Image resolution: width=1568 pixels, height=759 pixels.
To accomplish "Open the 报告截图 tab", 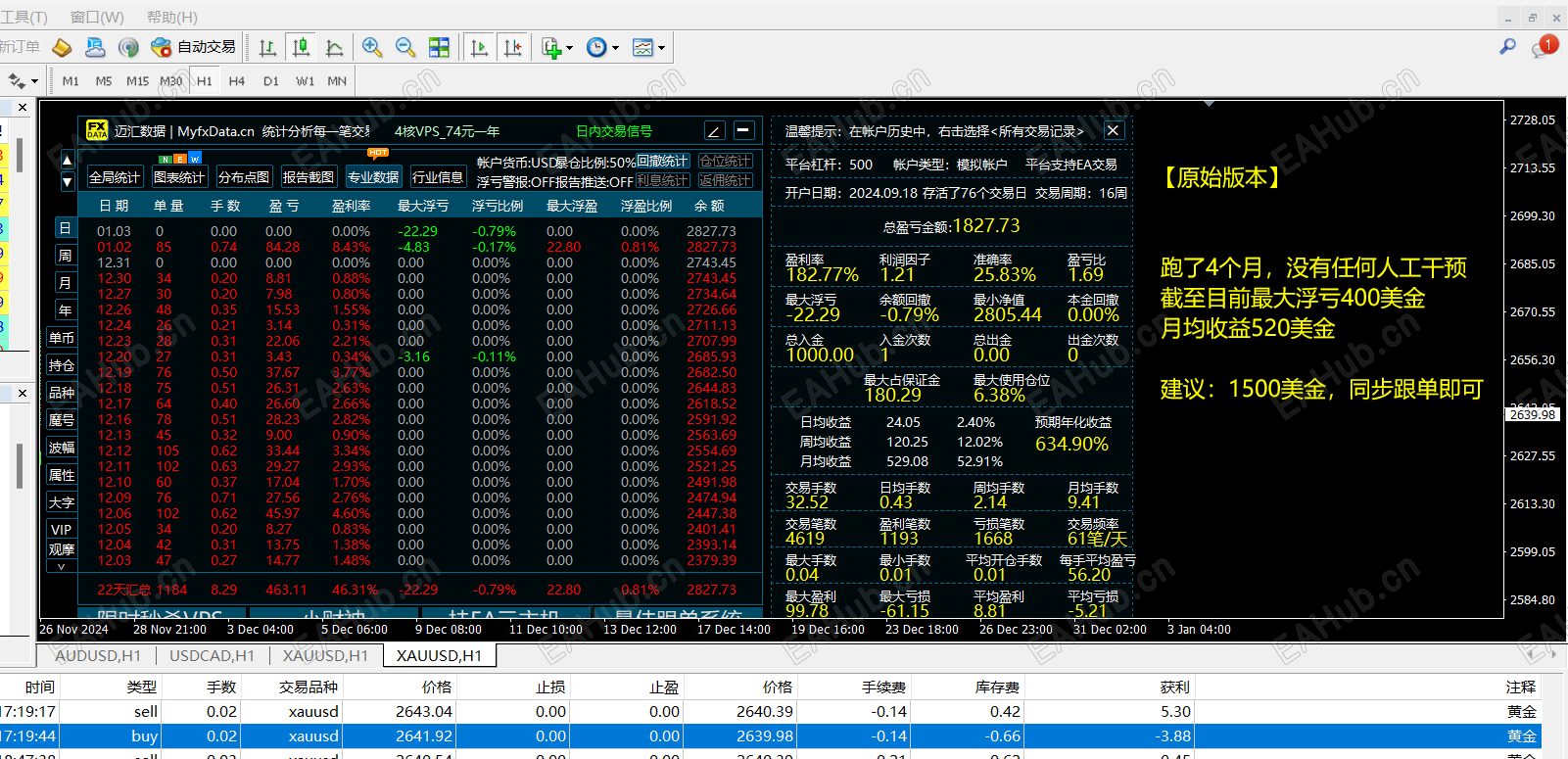I will coord(309,177).
